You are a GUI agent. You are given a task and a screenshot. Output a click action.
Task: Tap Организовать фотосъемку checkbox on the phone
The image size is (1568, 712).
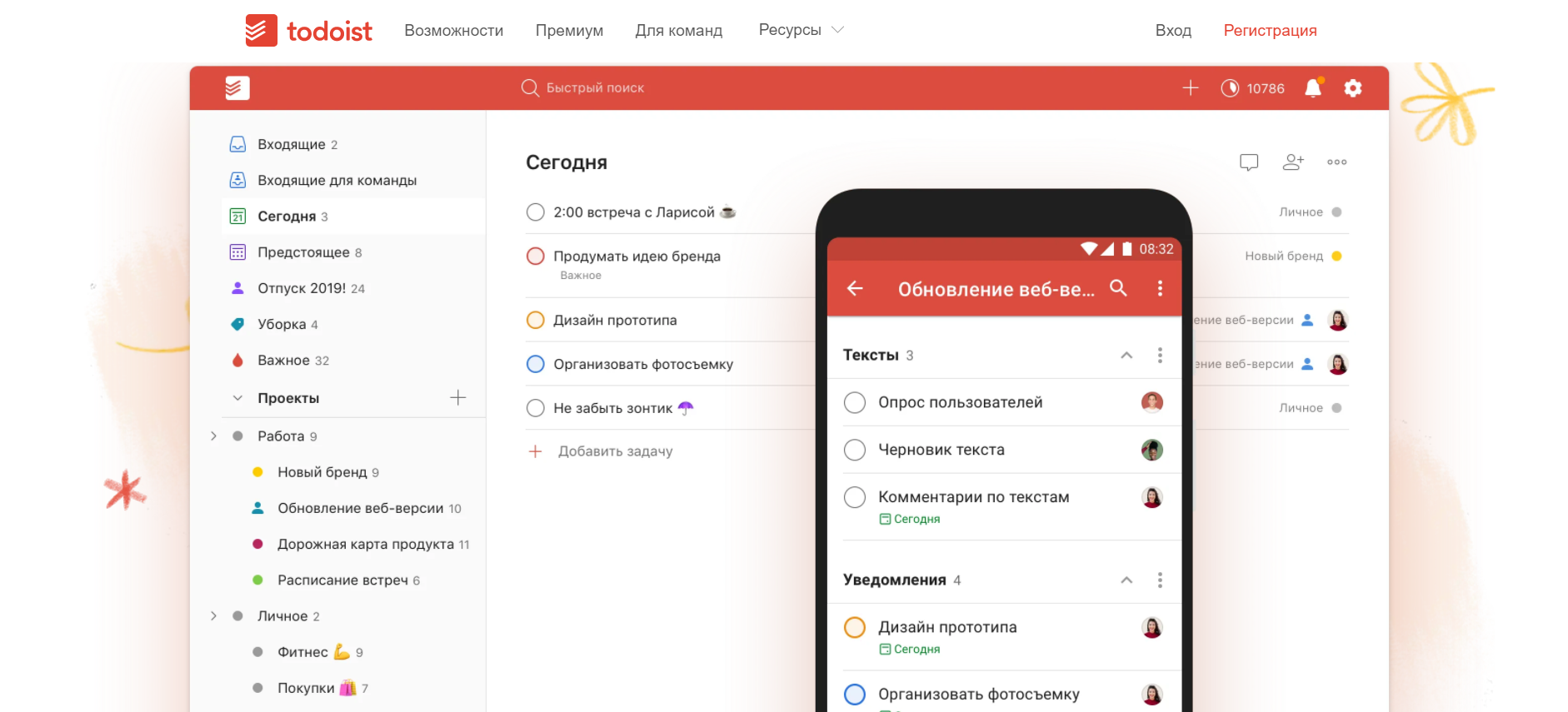click(855, 695)
